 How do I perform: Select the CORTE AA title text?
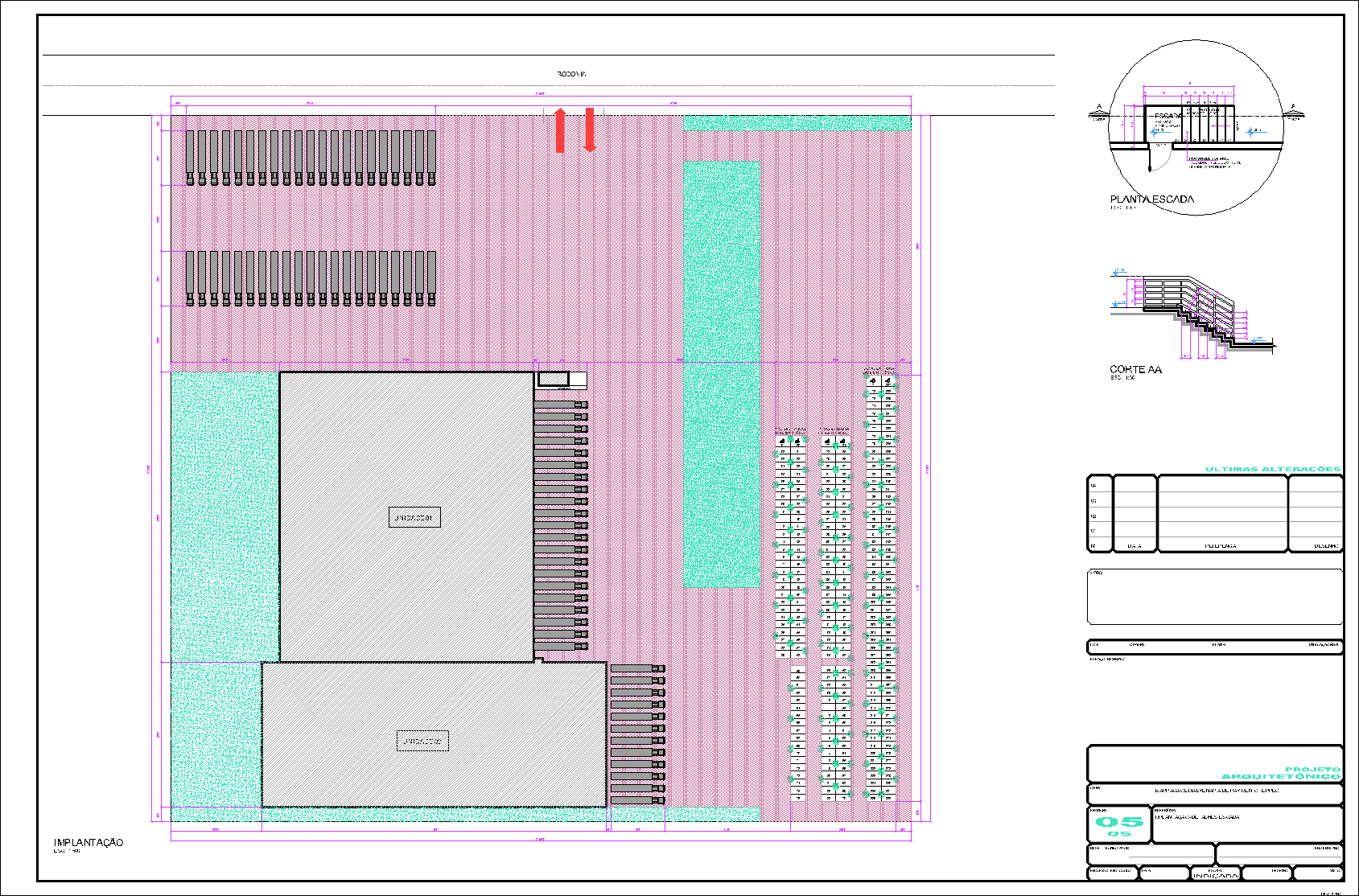[x=1135, y=369]
